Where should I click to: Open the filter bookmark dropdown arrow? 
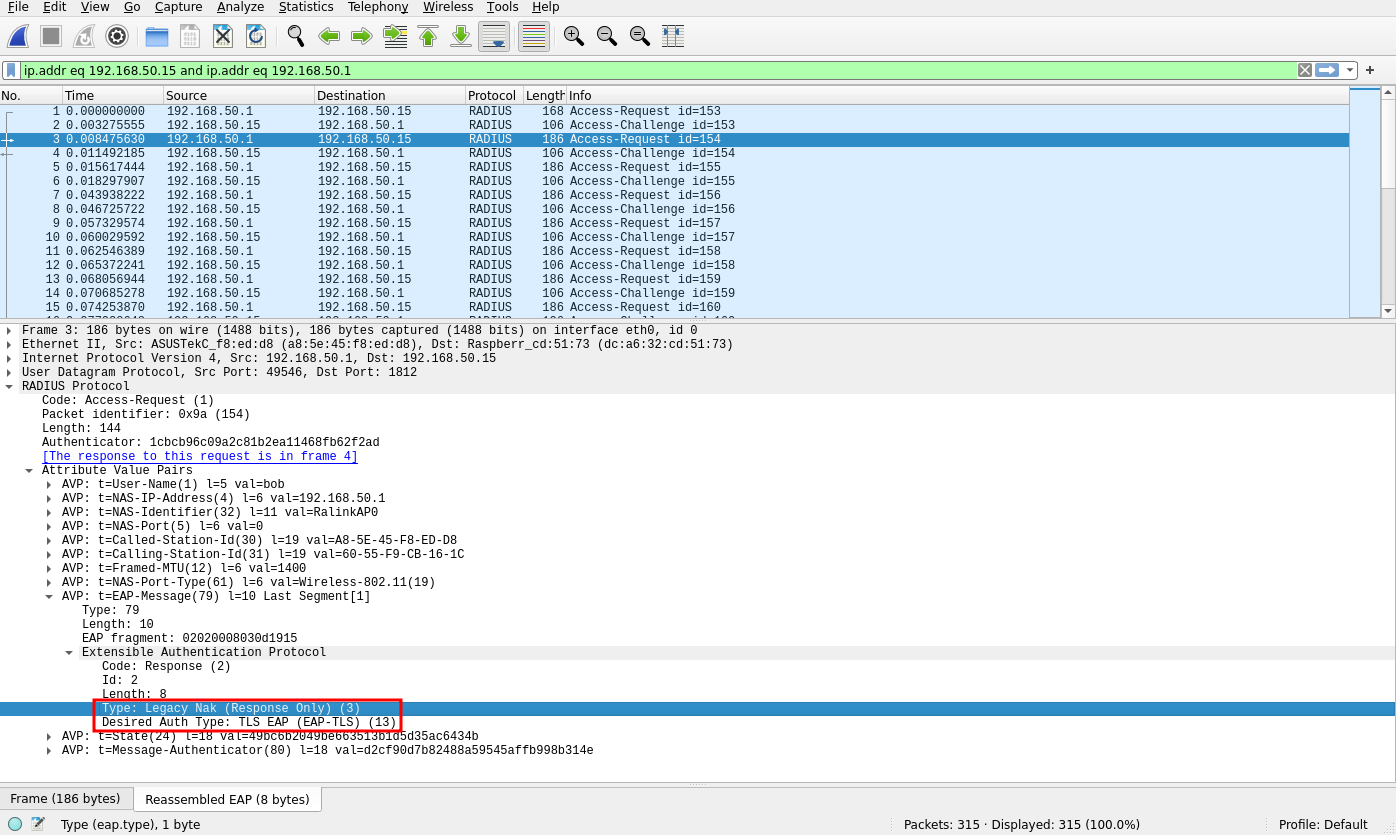[x=11, y=71]
